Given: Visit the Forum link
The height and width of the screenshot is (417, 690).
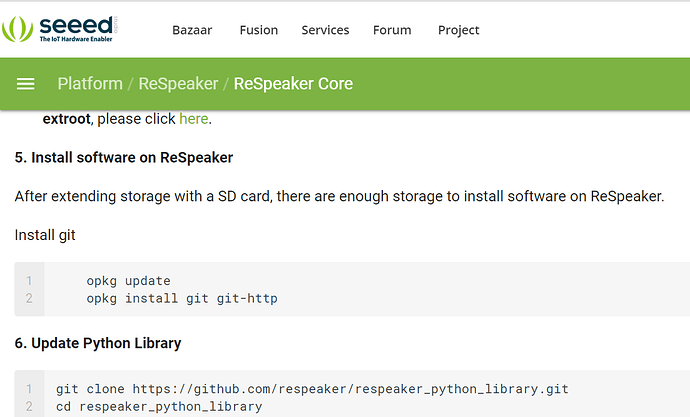Looking at the screenshot, I should [x=392, y=30].
